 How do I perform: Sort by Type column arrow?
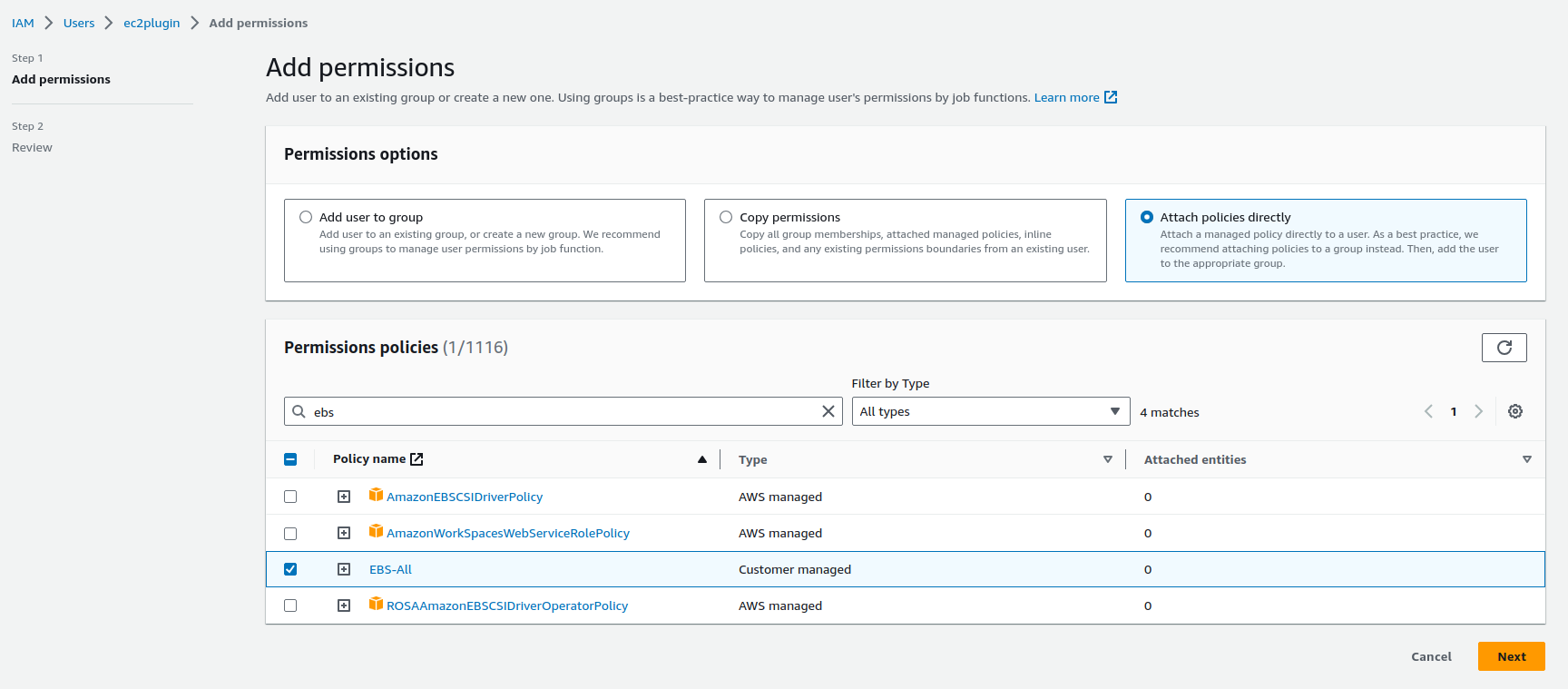1108,459
